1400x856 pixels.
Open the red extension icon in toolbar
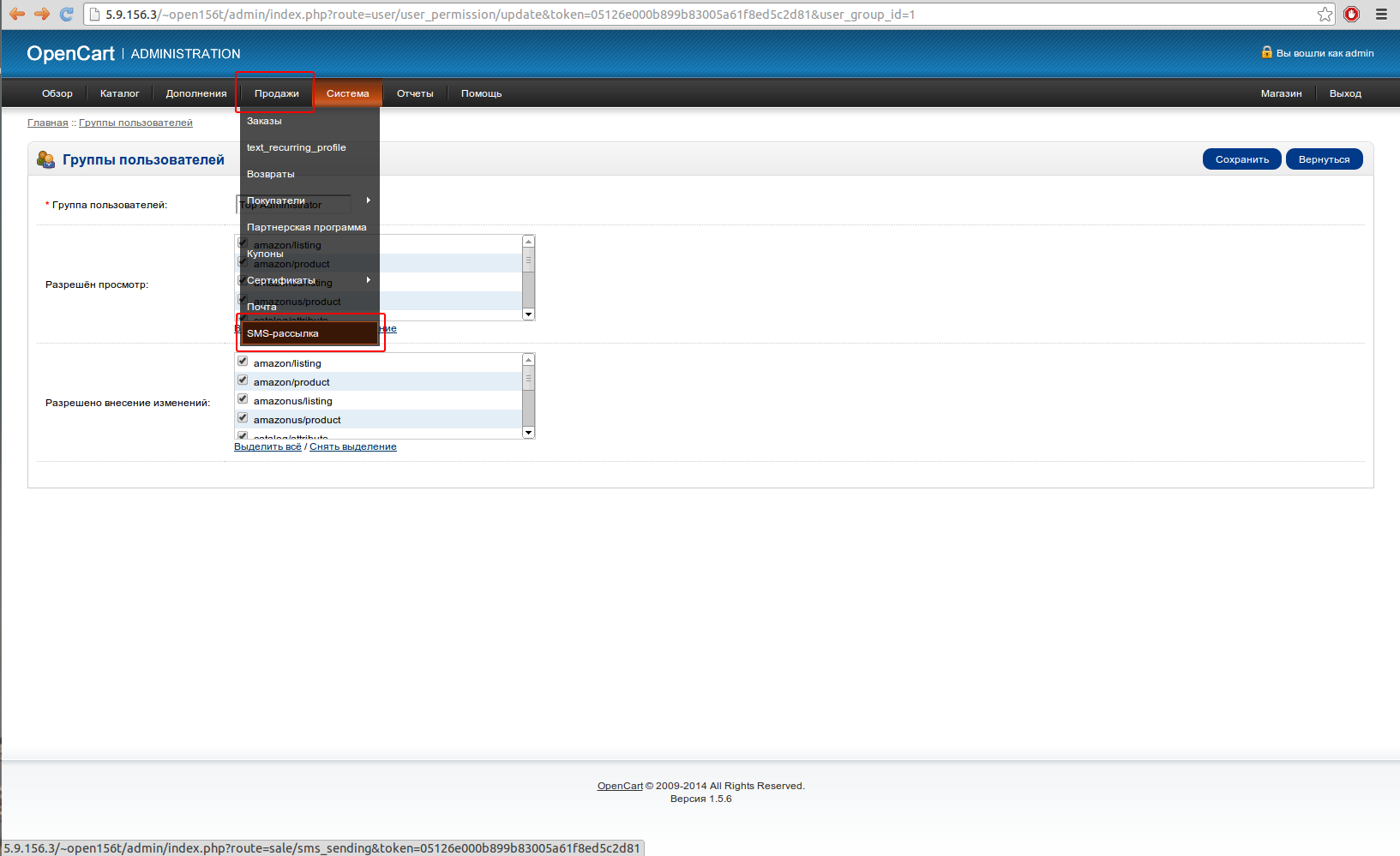click(x=1352, y=14)
